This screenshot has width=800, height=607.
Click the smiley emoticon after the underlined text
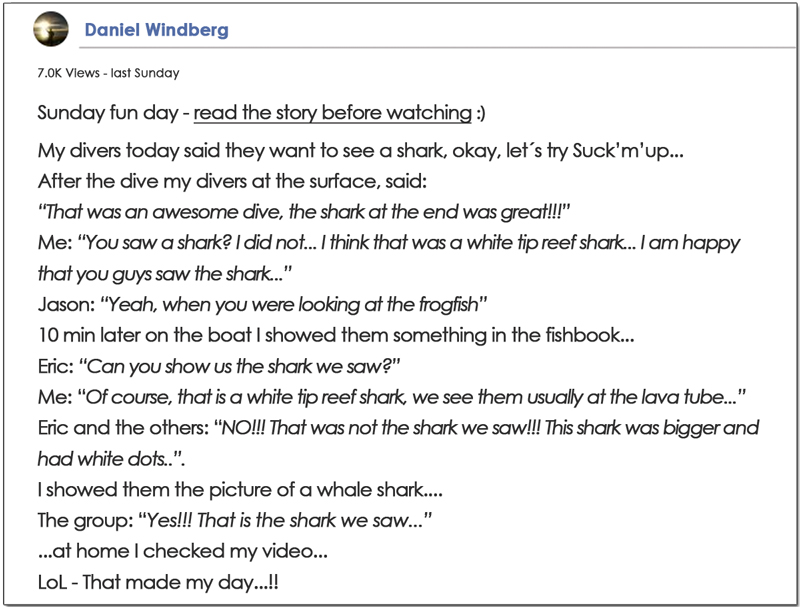pos(481,112)
